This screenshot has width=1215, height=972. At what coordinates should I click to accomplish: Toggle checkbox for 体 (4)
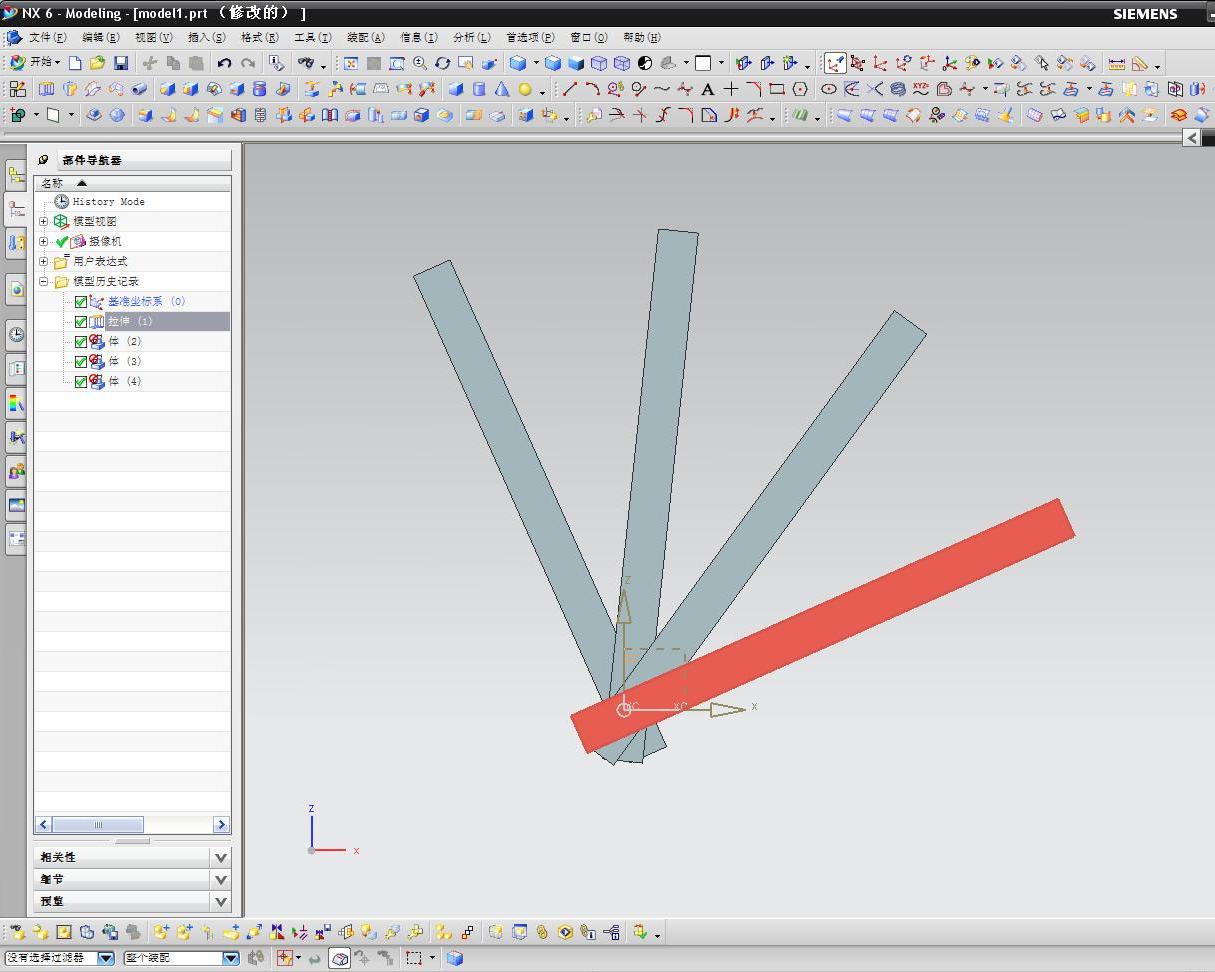pyautogui.click(x=81, y=382)
